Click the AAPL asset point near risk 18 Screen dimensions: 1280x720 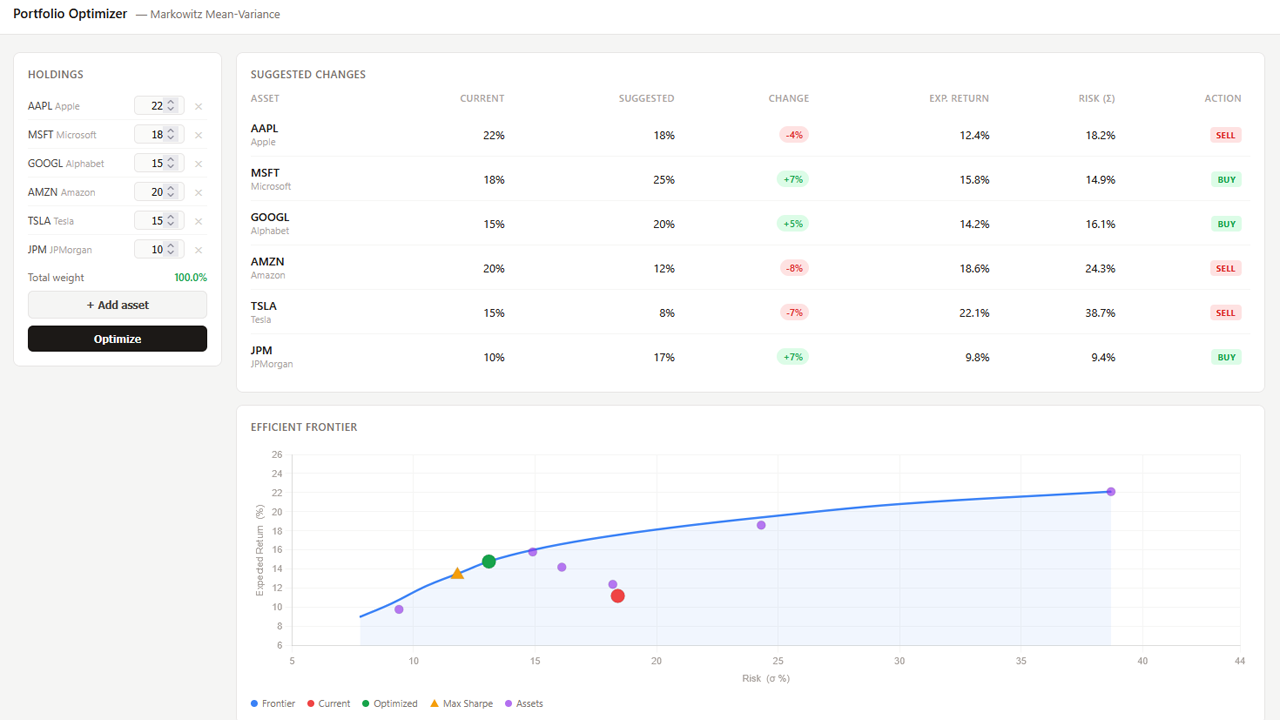tap(613, 585)
